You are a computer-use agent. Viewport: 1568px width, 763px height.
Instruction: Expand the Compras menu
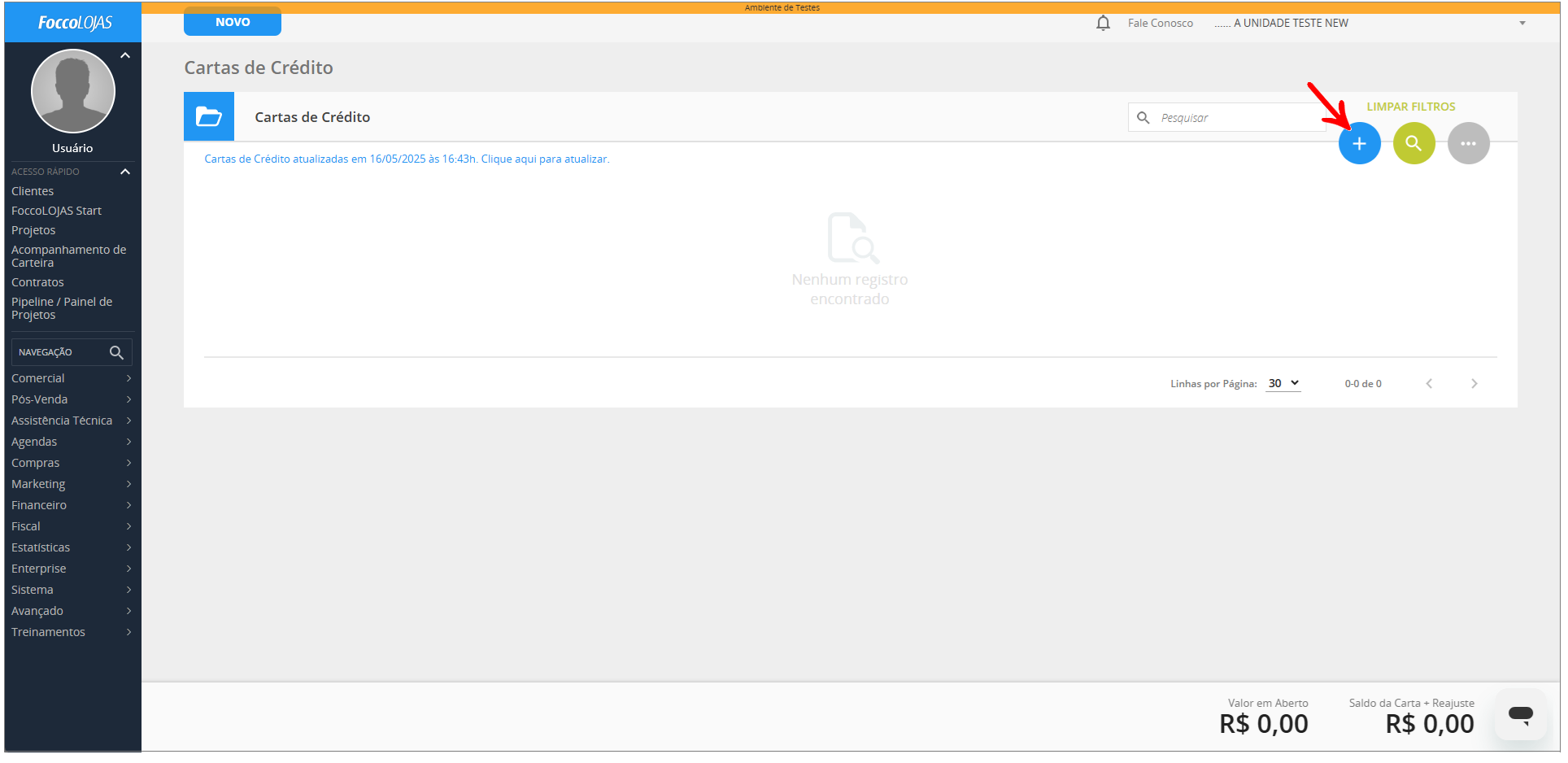pos(72,463)
